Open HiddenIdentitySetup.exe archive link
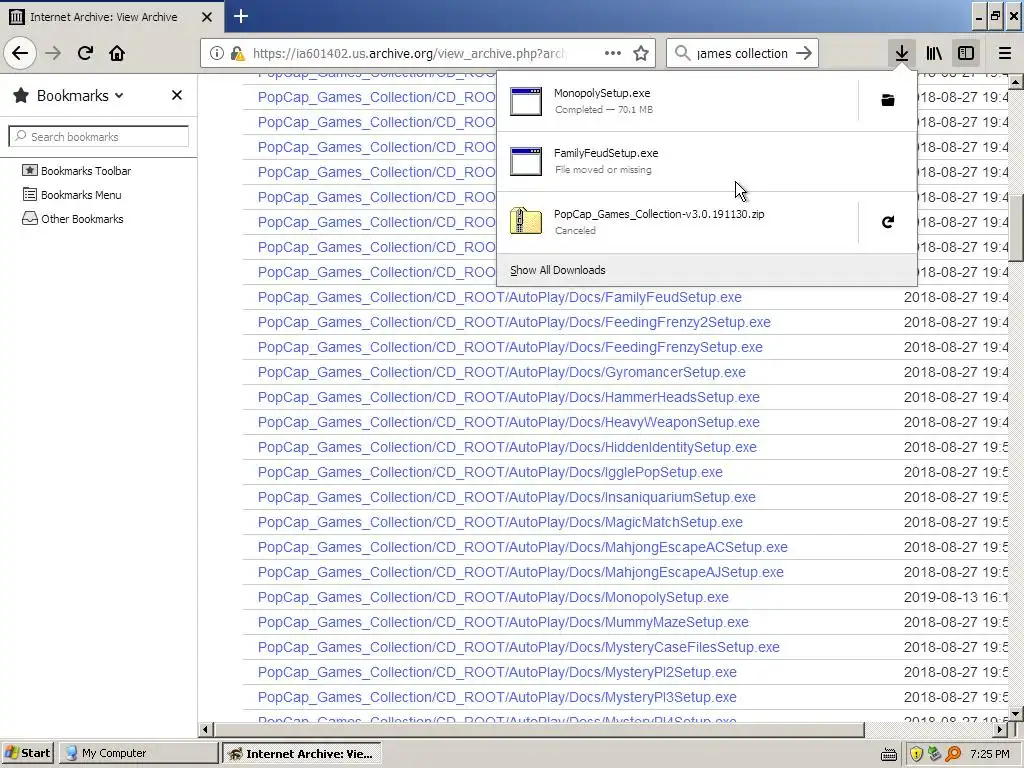 tap(507, 447)
